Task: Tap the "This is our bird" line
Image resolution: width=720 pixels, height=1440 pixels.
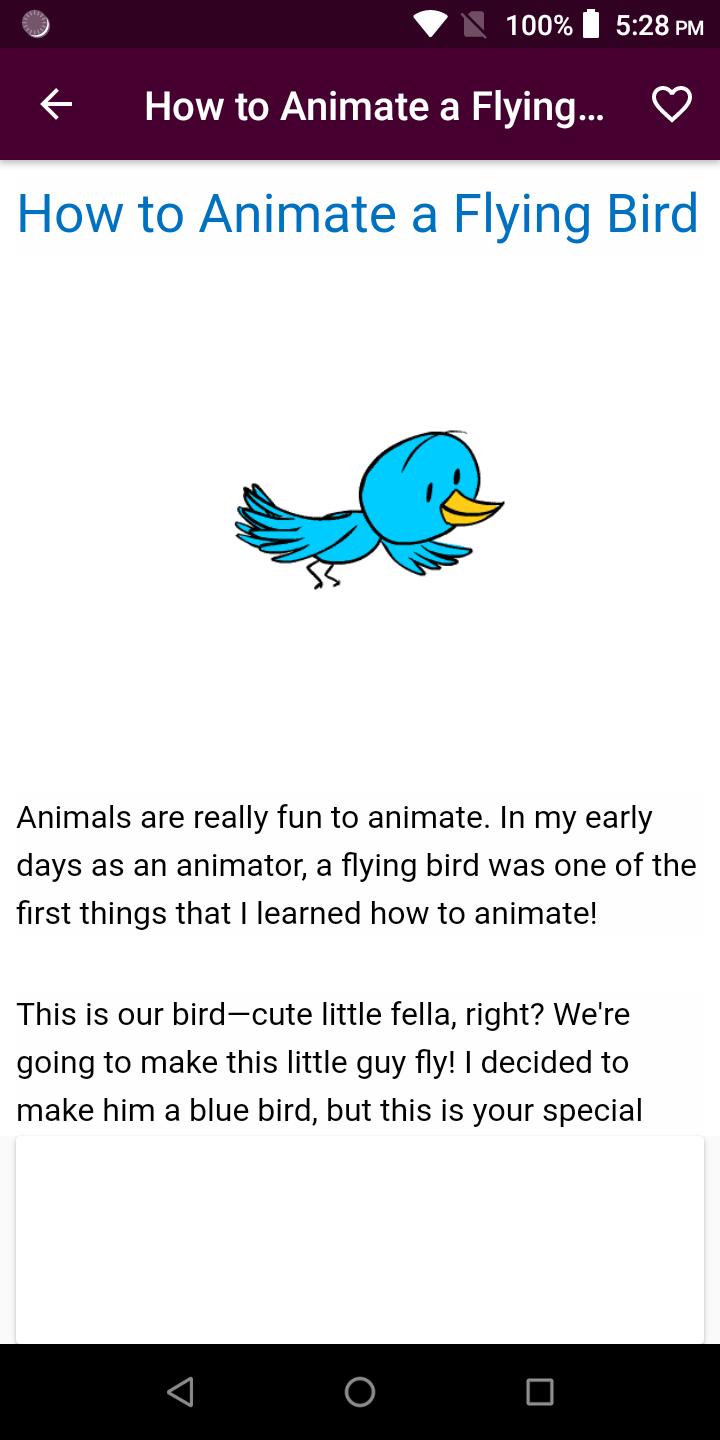Action: [x=323, y=1014]
